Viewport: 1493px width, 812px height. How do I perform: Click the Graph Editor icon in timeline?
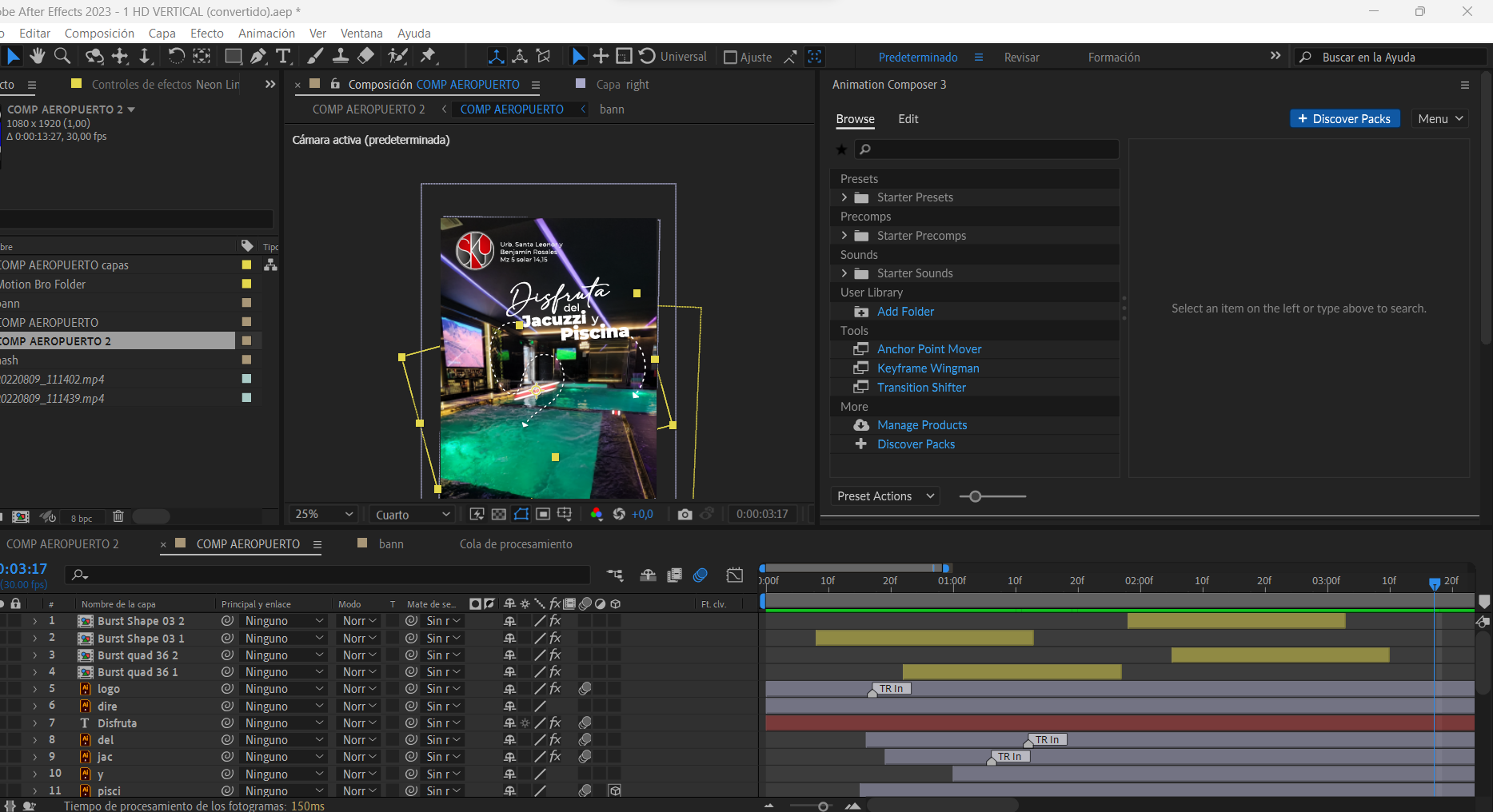pyautogui.click(x=735, y=575)
